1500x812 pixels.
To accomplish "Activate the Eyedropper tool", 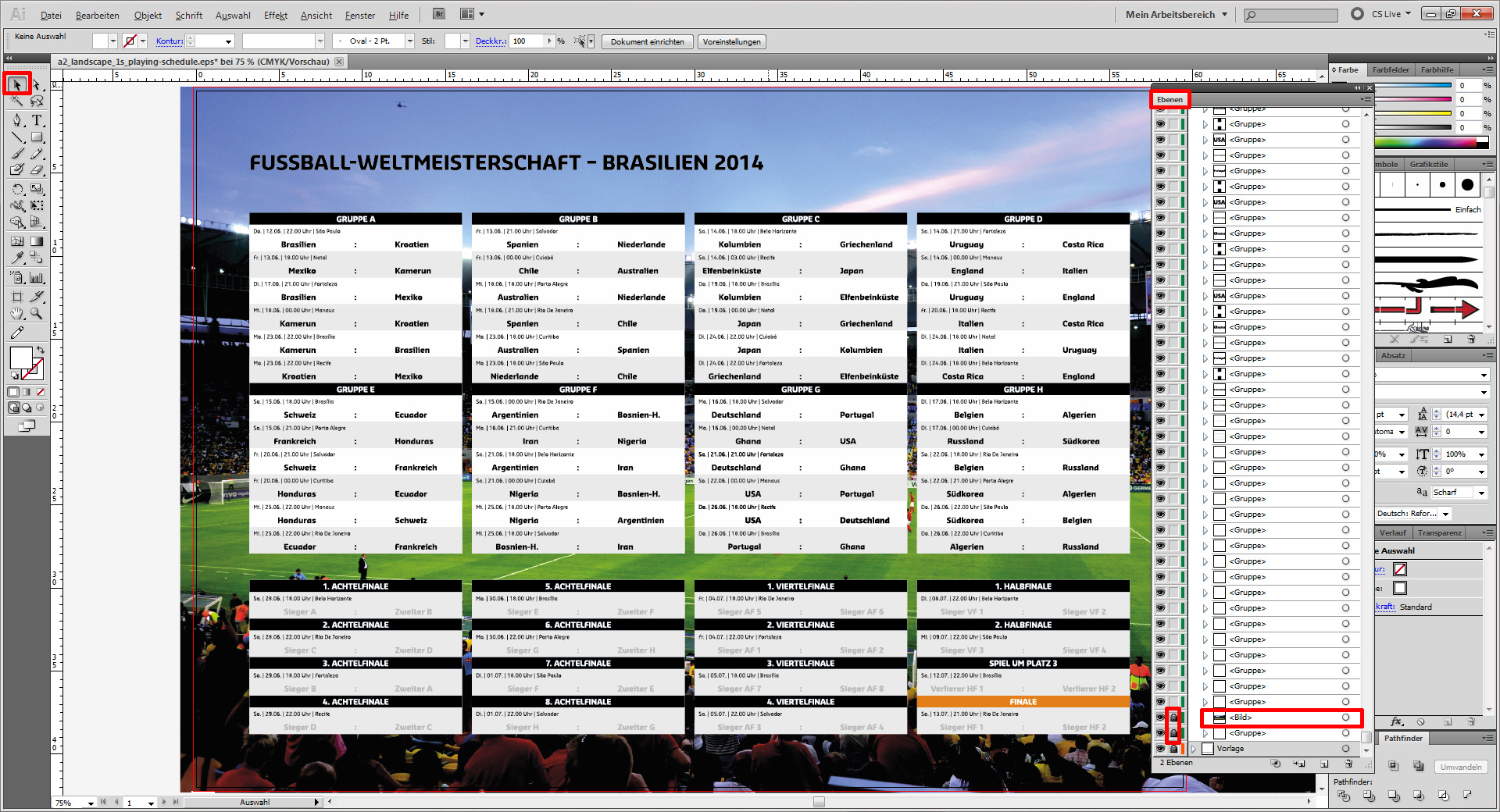I will [x=16, y=256].
